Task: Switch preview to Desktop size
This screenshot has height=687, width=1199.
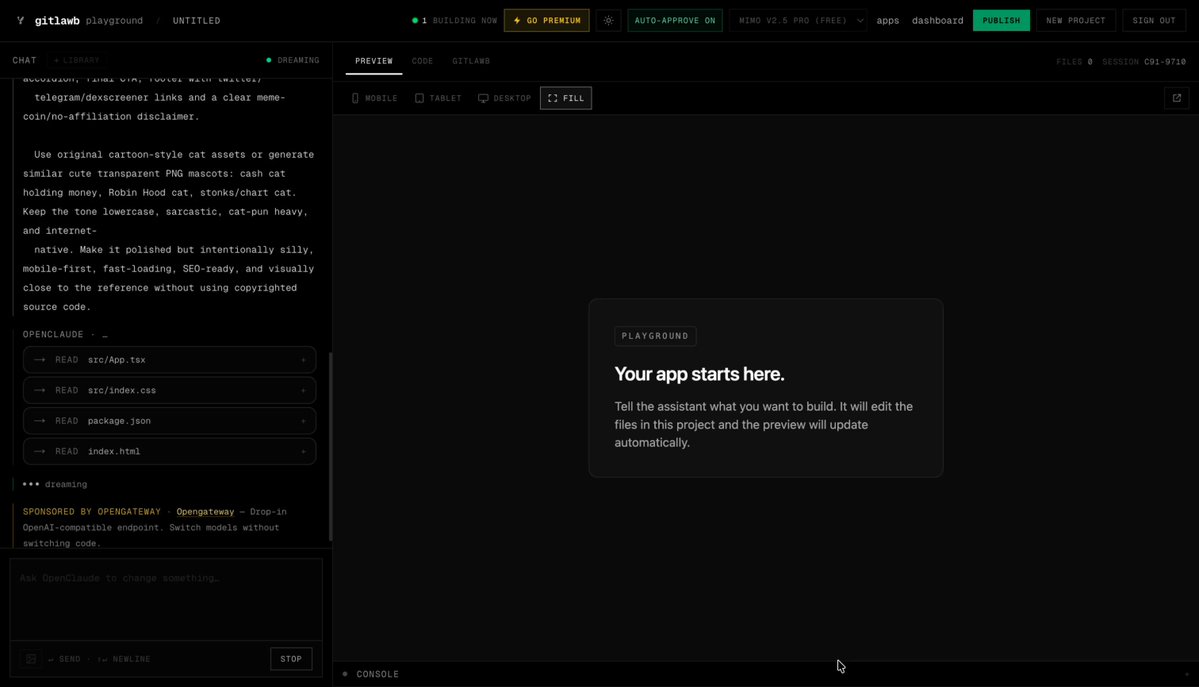Action: pyautogui.click(x=505, y=98)
